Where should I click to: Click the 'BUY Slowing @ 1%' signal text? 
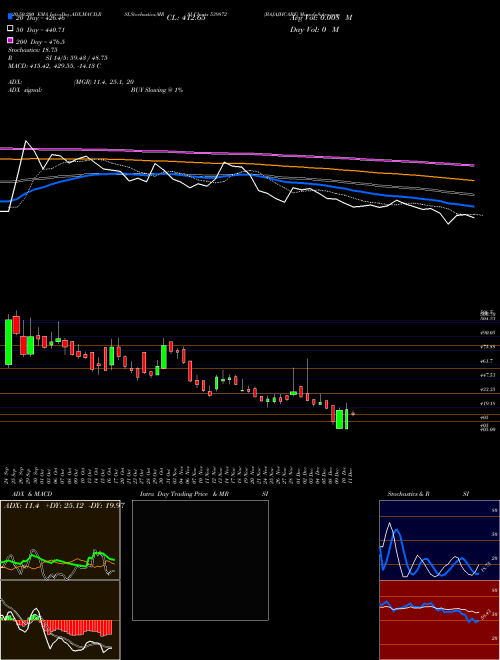pos(157,90)
